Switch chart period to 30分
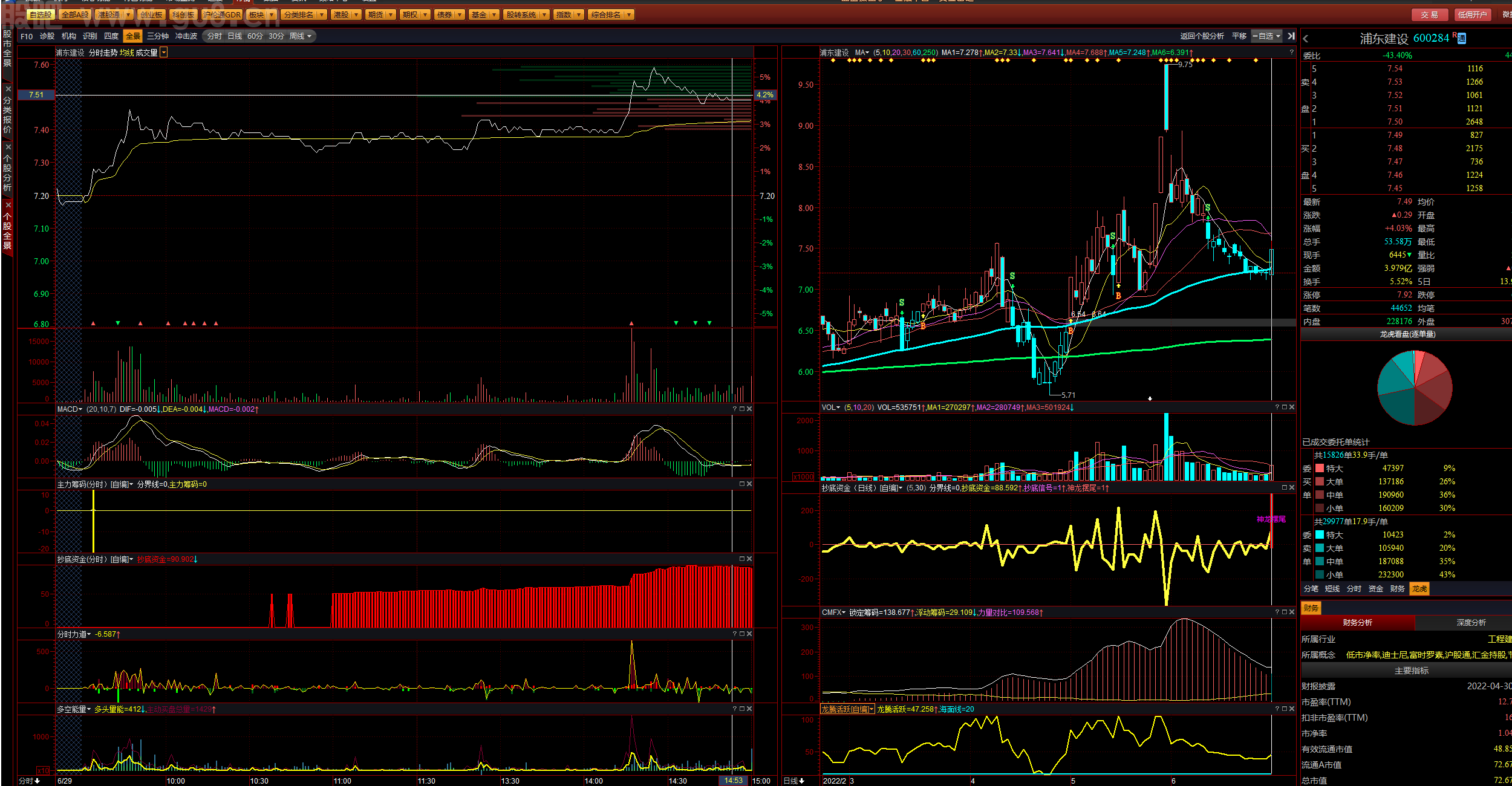1512x786 pixels. click(276, 36)
